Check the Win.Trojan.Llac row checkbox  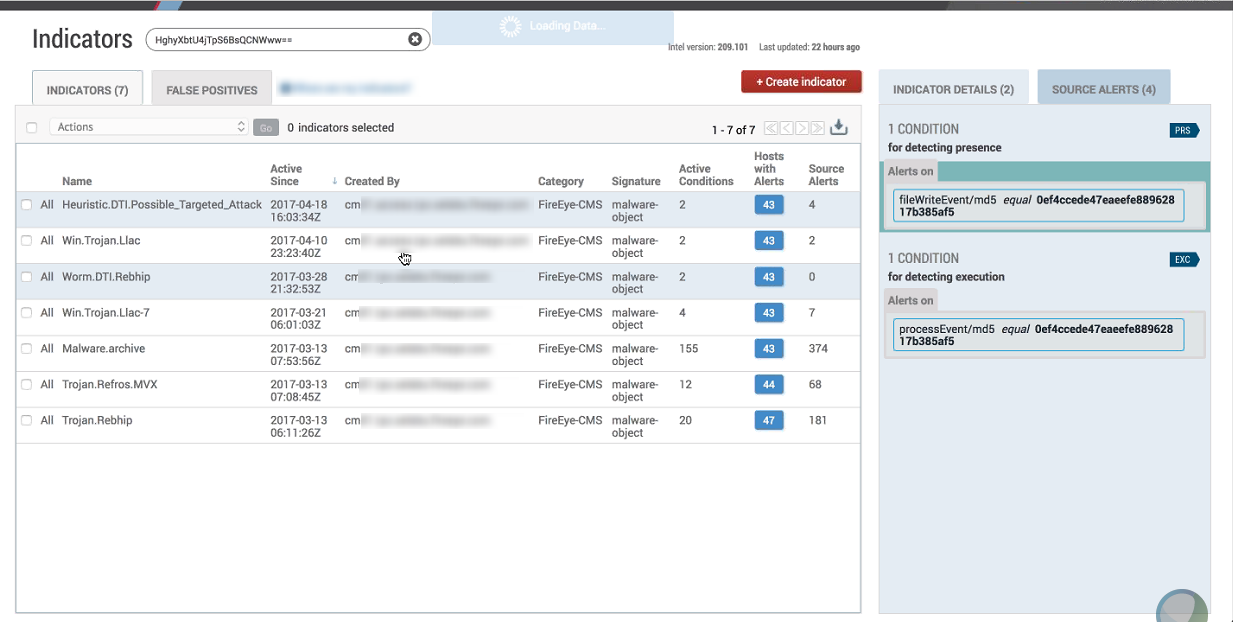27,241
